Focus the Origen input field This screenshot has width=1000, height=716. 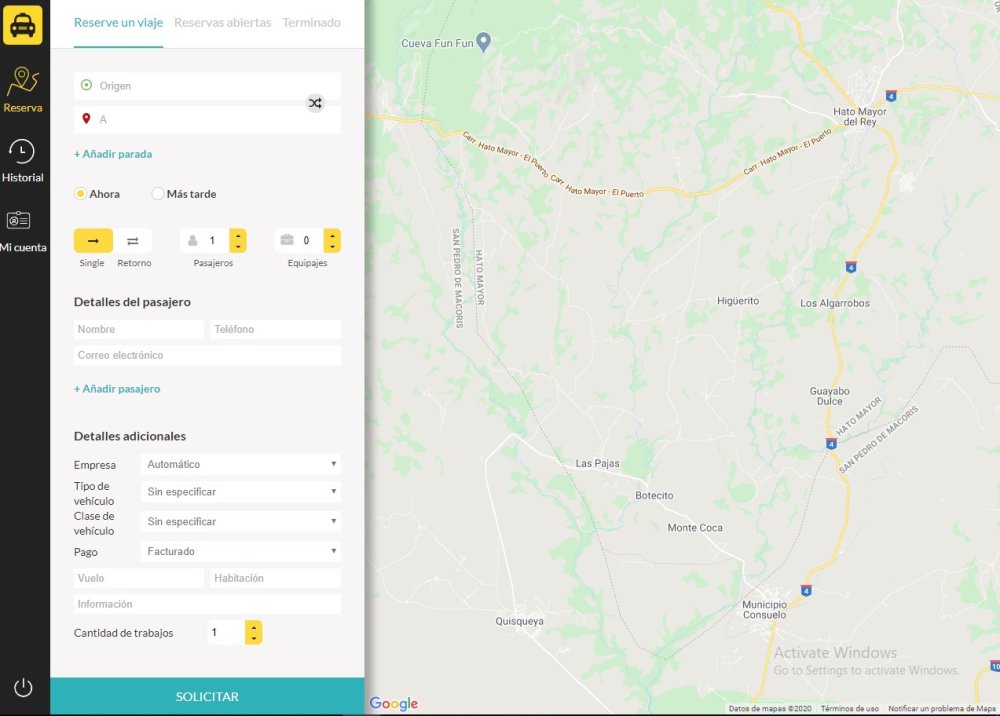[207, 85]
